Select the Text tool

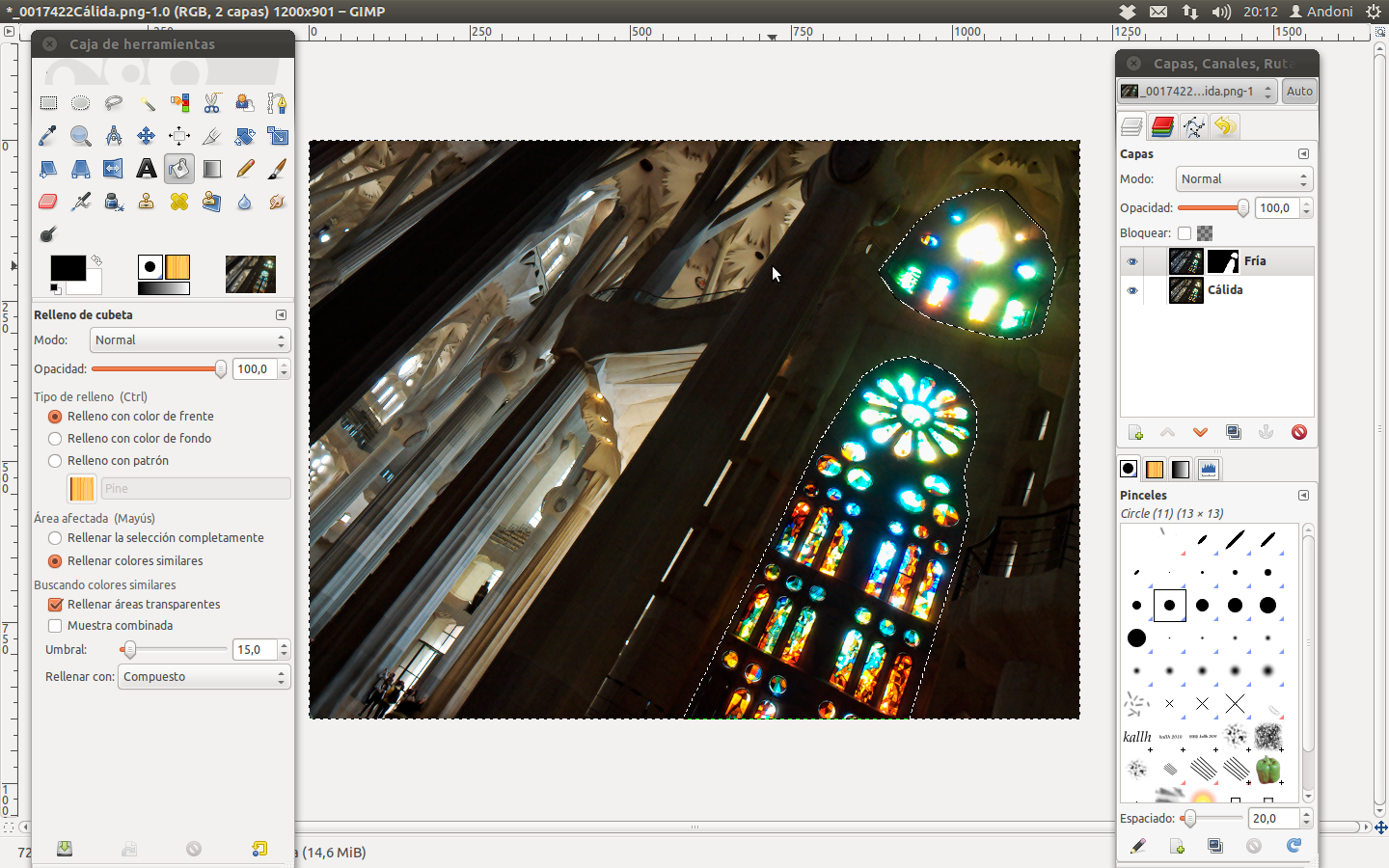click(147, 169)
